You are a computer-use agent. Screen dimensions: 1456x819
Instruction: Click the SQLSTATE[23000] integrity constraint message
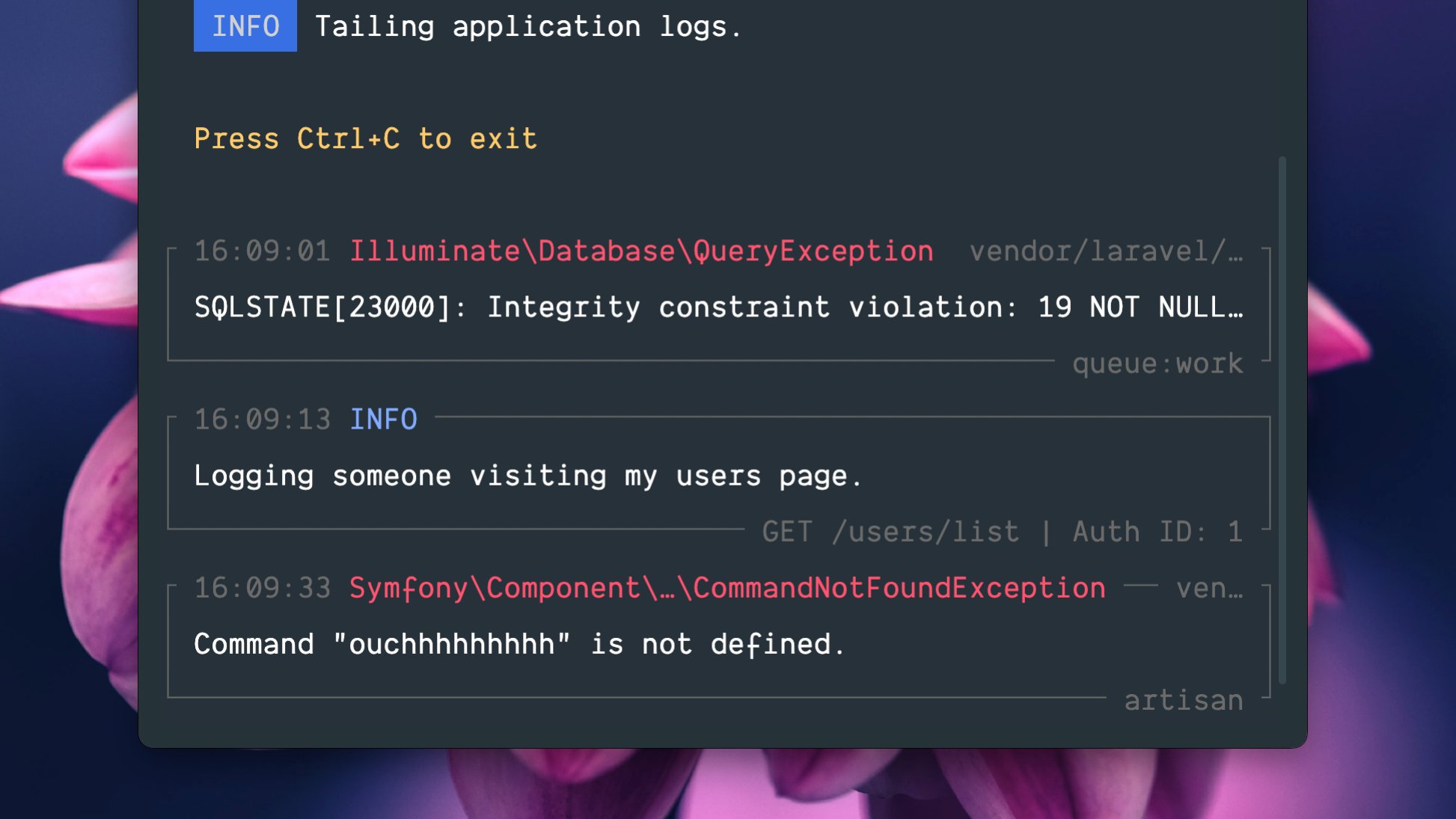click(x=718, y=307)
